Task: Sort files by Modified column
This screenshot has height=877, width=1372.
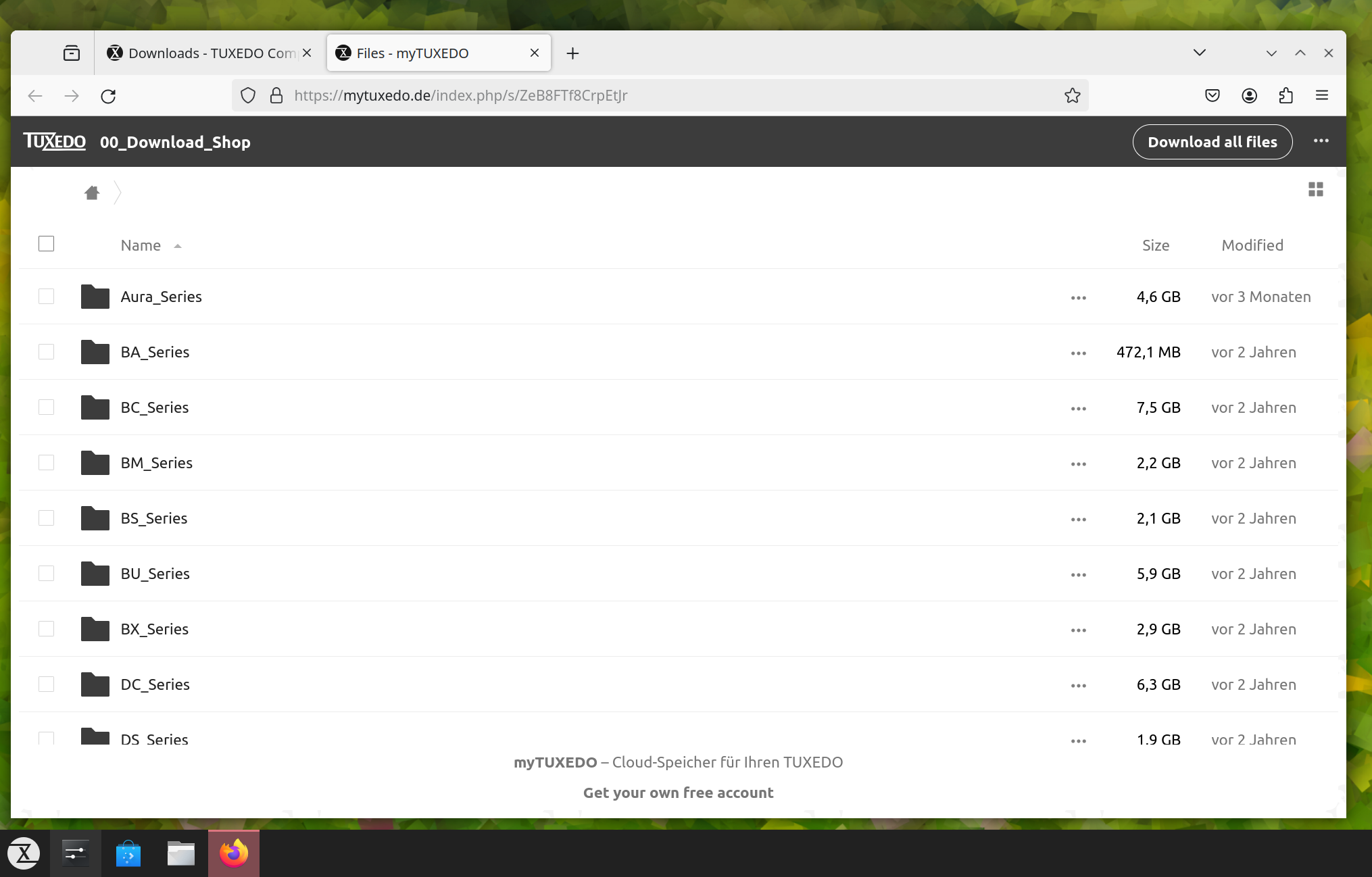Action: pos(1252,245)
